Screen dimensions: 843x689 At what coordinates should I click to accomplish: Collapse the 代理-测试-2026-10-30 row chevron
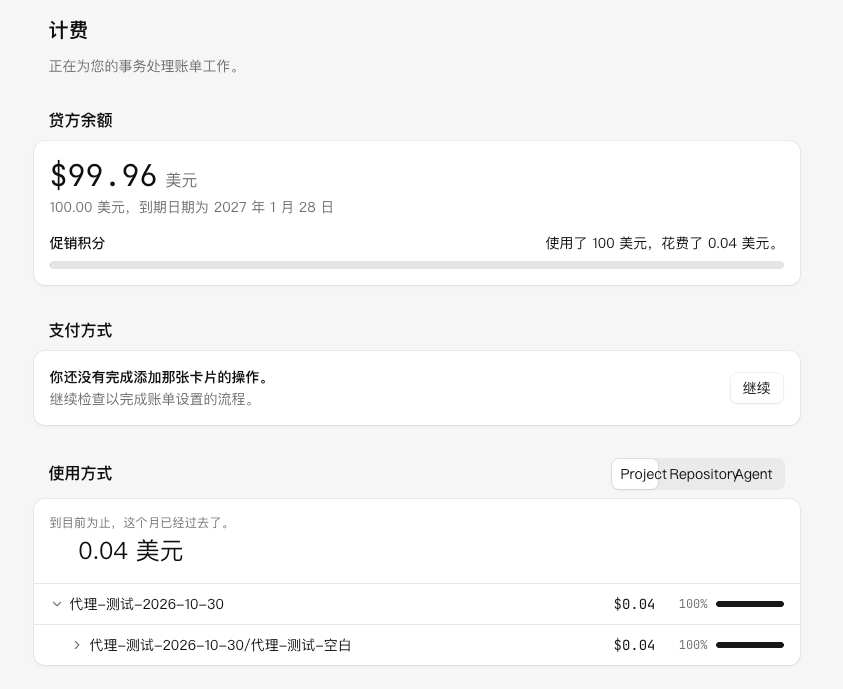pyautogui.click(x=56, y=604)
